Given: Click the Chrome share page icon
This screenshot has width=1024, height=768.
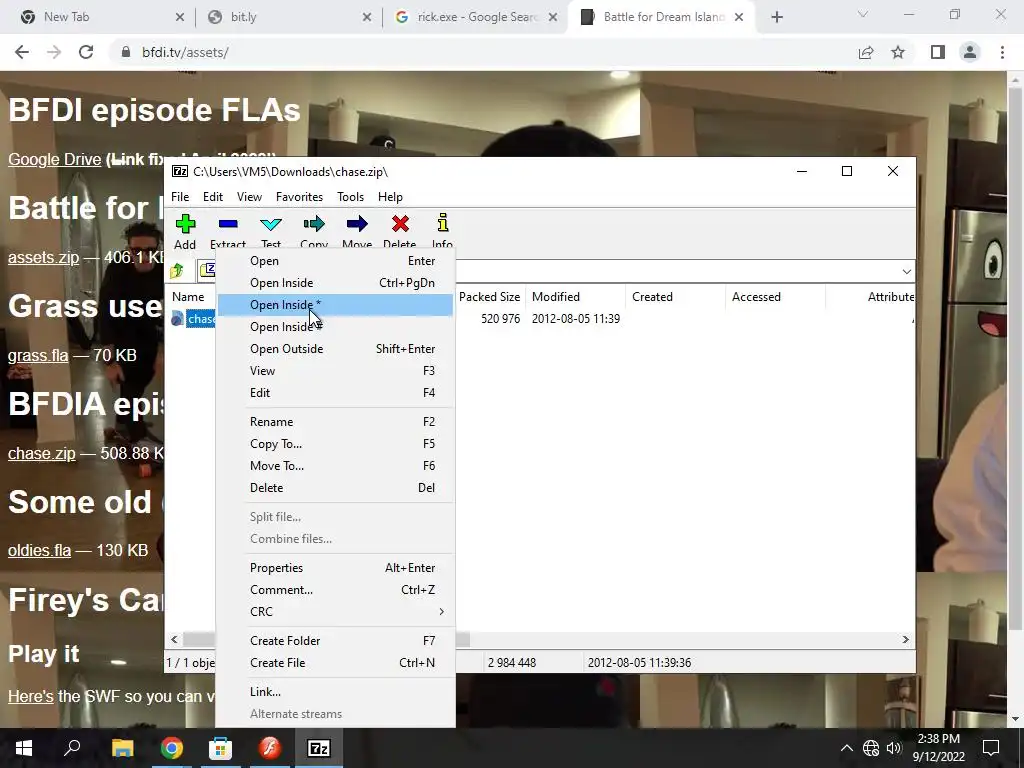Looking at the screenshot, I should coord(866,52).
